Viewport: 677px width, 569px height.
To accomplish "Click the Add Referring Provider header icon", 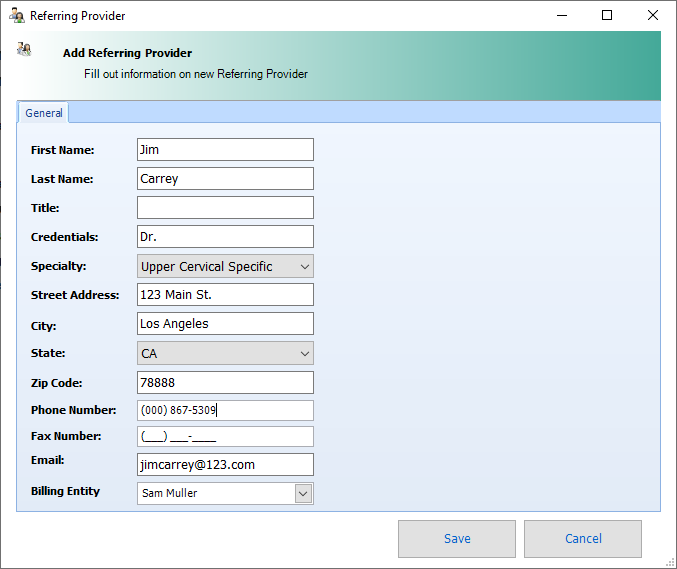I will coord(24,50).
